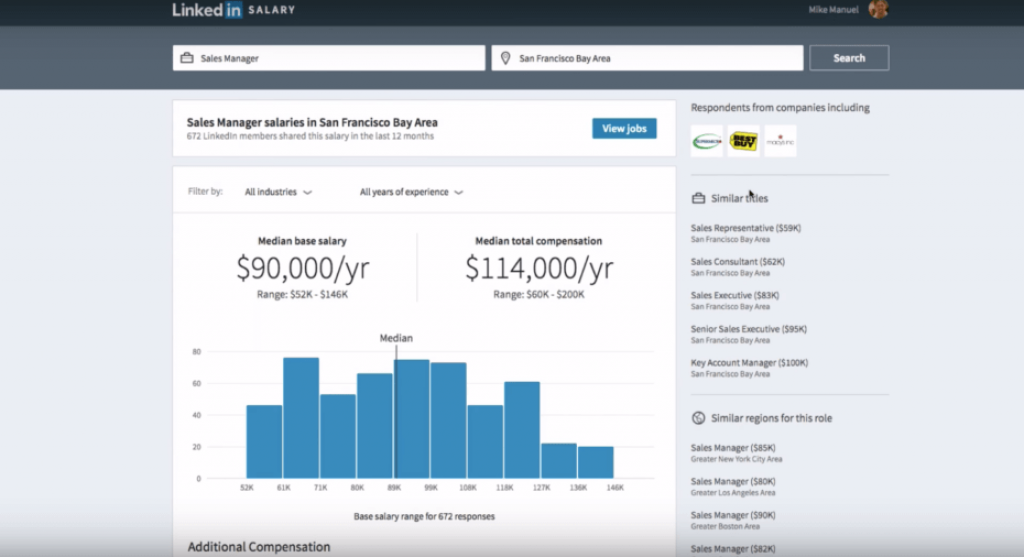Click the San Francisco Bay Area location field
The width and height of the screenshot is (1024, 557).
click(647, 58)
